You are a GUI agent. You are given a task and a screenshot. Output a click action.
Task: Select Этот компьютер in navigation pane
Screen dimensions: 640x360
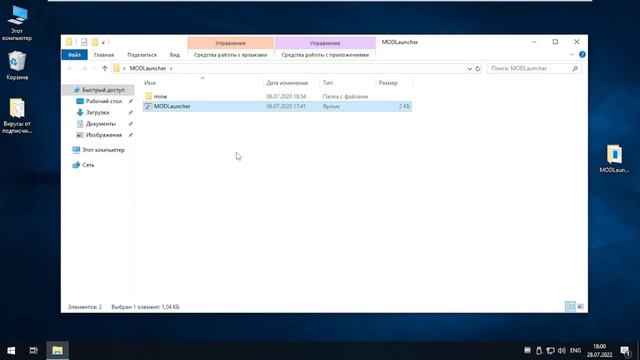pyautogui.click(x=103, y=150)
